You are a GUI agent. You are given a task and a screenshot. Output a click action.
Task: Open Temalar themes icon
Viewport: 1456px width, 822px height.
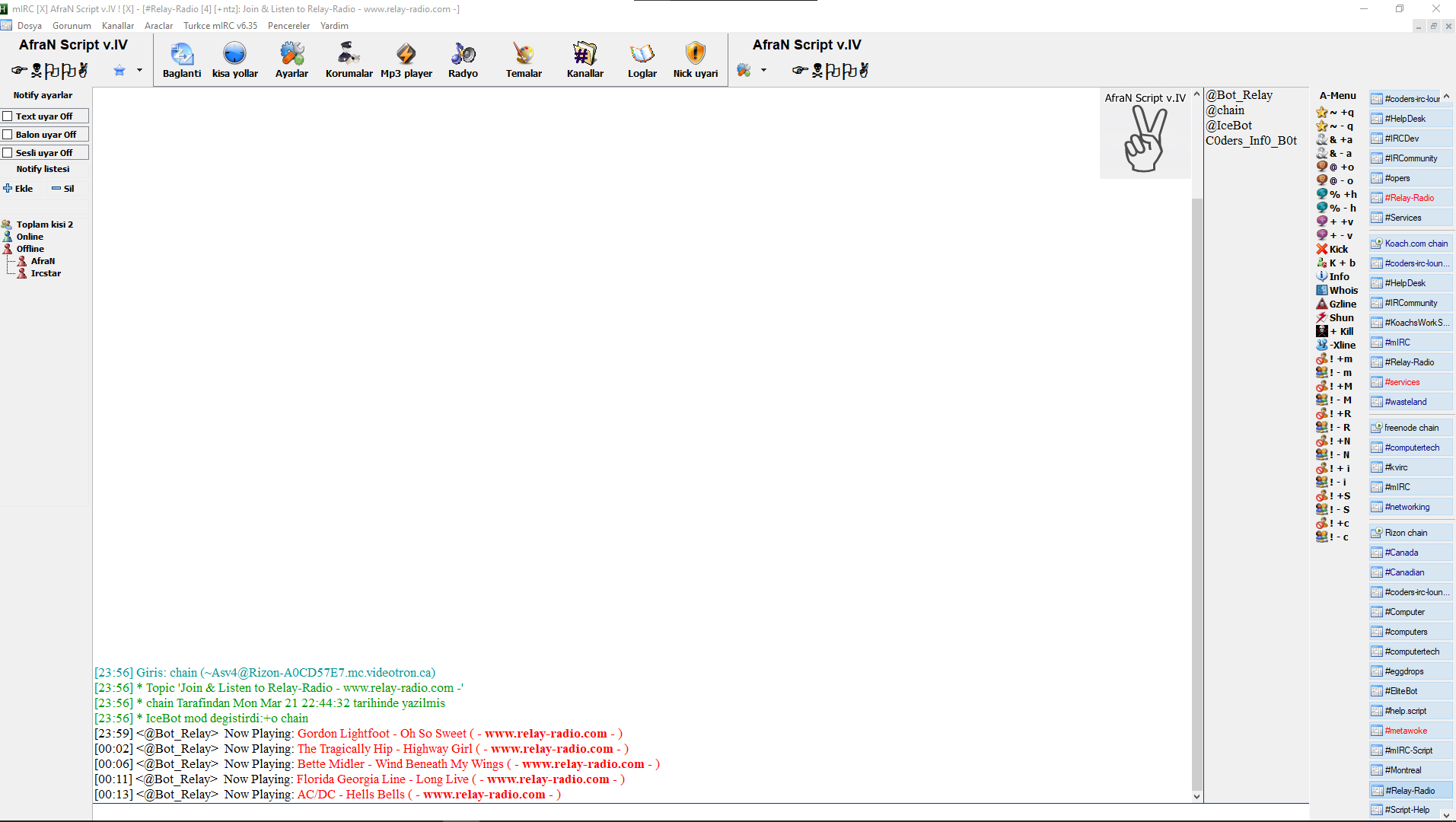pos(524,53)
